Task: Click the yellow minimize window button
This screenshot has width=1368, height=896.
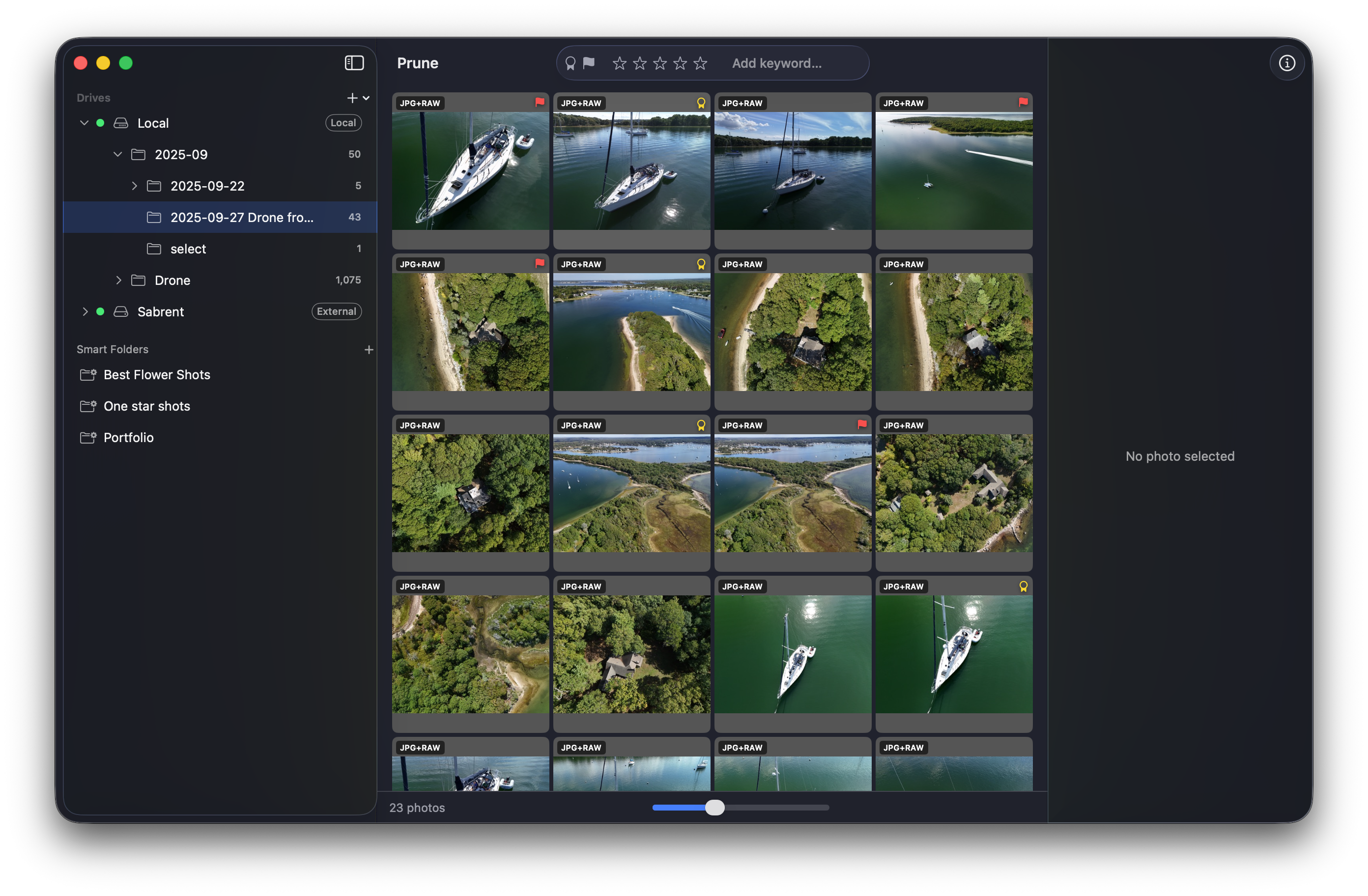Action: click(103, 63)
